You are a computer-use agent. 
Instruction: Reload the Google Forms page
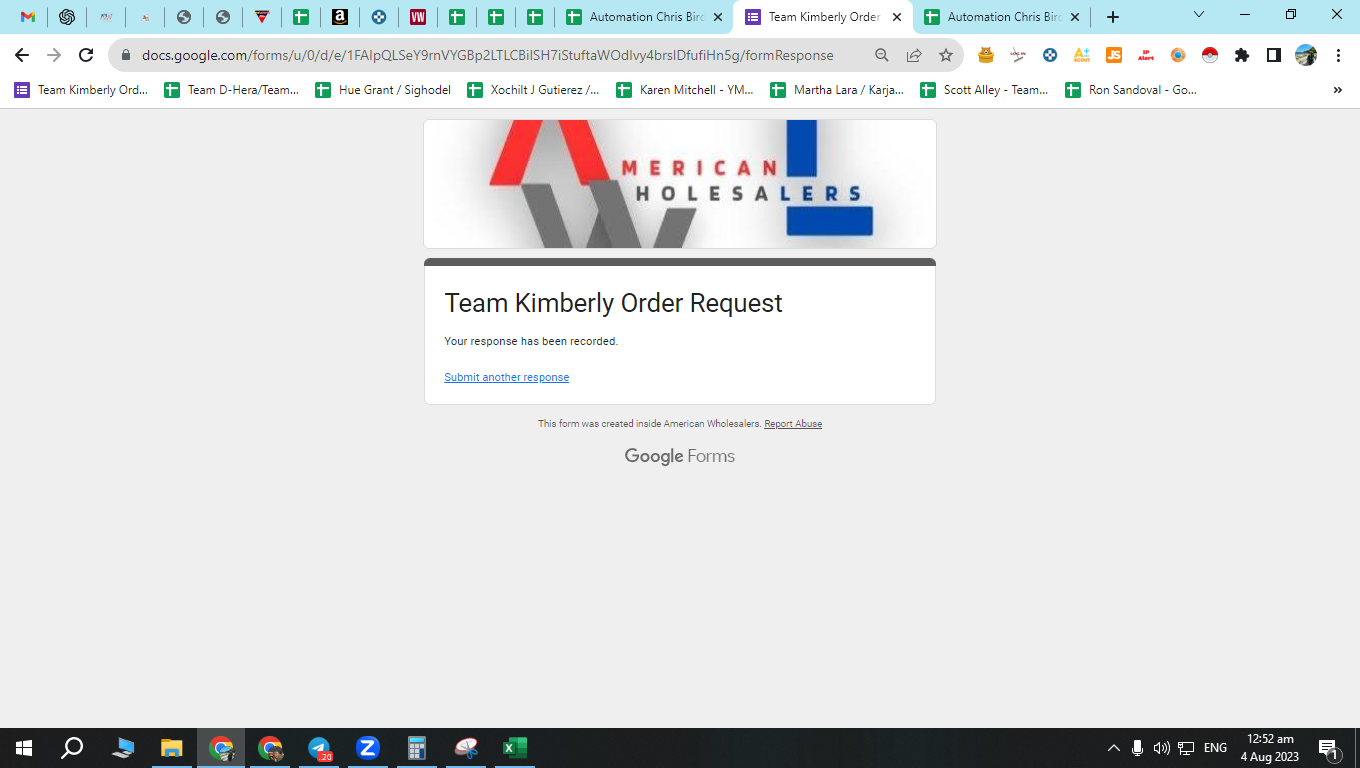(x=86, y=56)
